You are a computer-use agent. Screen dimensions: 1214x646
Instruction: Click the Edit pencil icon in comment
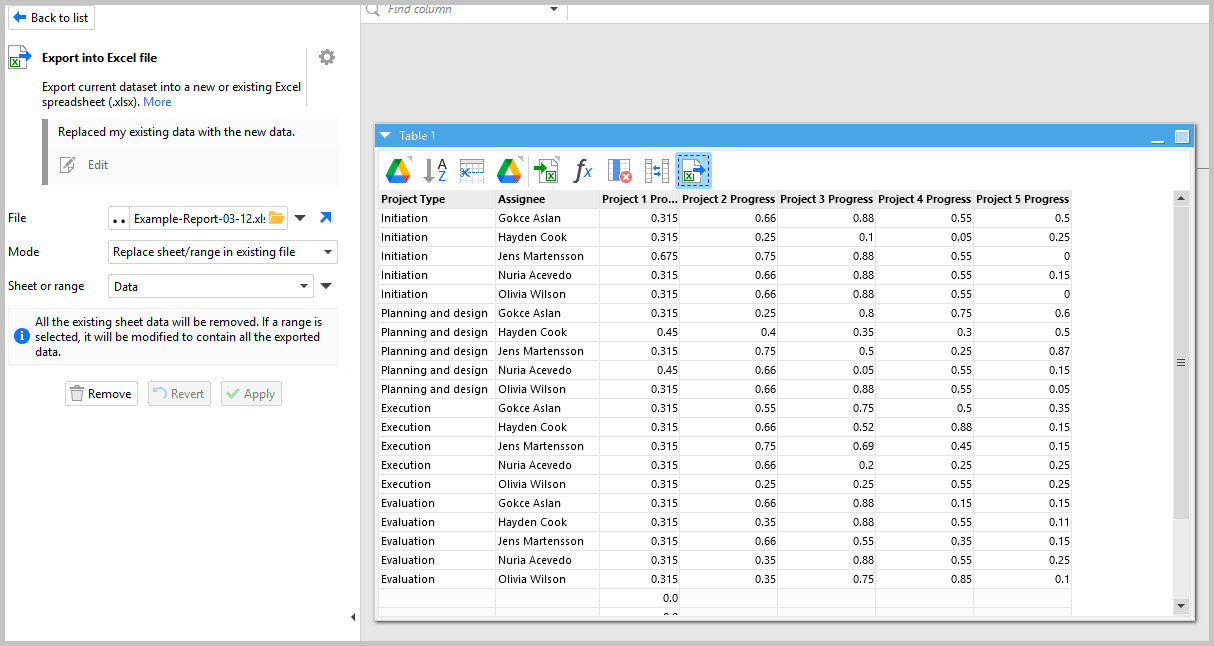(x=67, y=165)
